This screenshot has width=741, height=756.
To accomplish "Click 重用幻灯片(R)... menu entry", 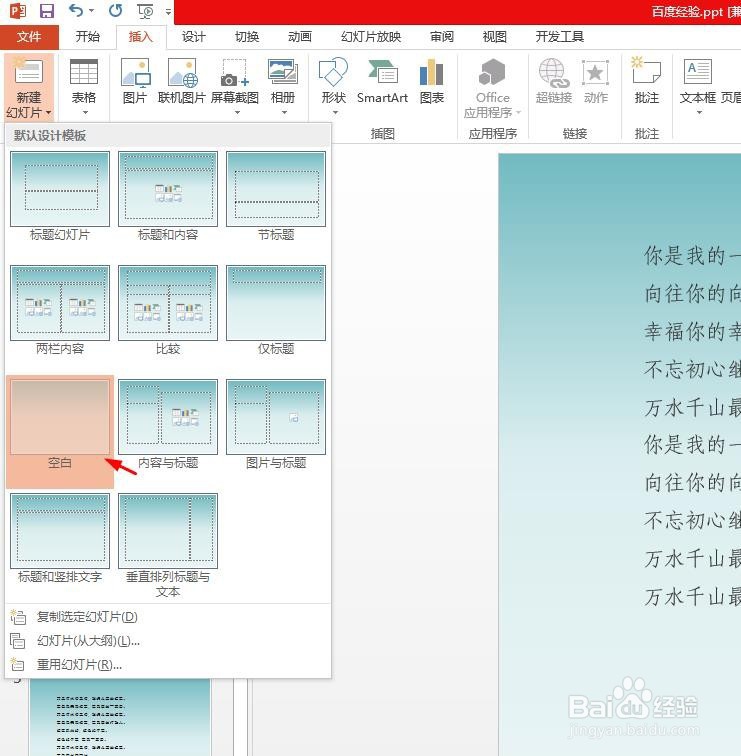I will pos(168,665).
